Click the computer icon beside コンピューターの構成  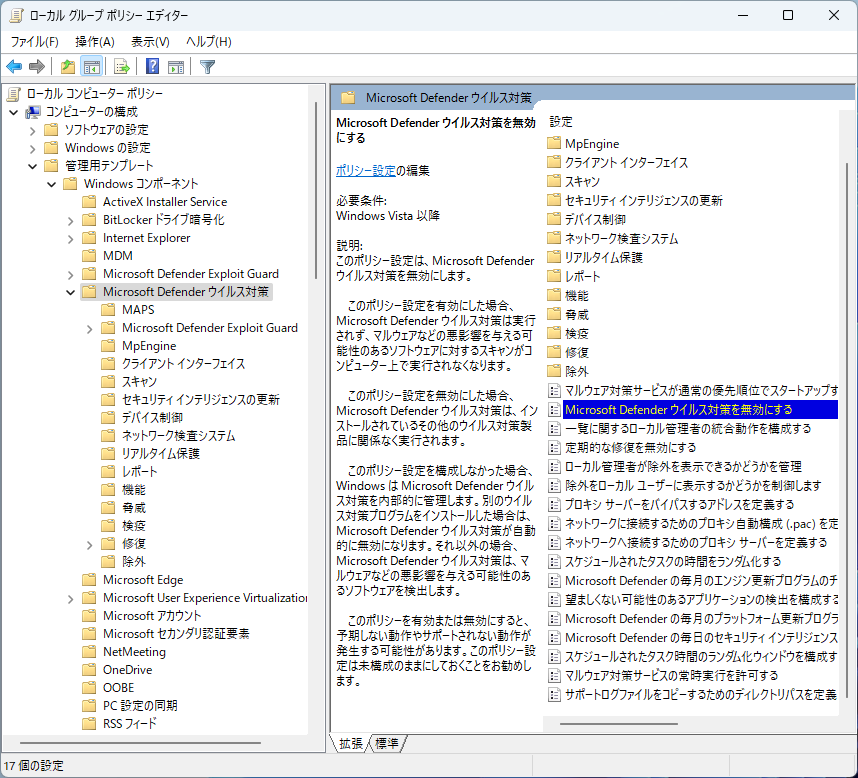[x=33, y=112]
